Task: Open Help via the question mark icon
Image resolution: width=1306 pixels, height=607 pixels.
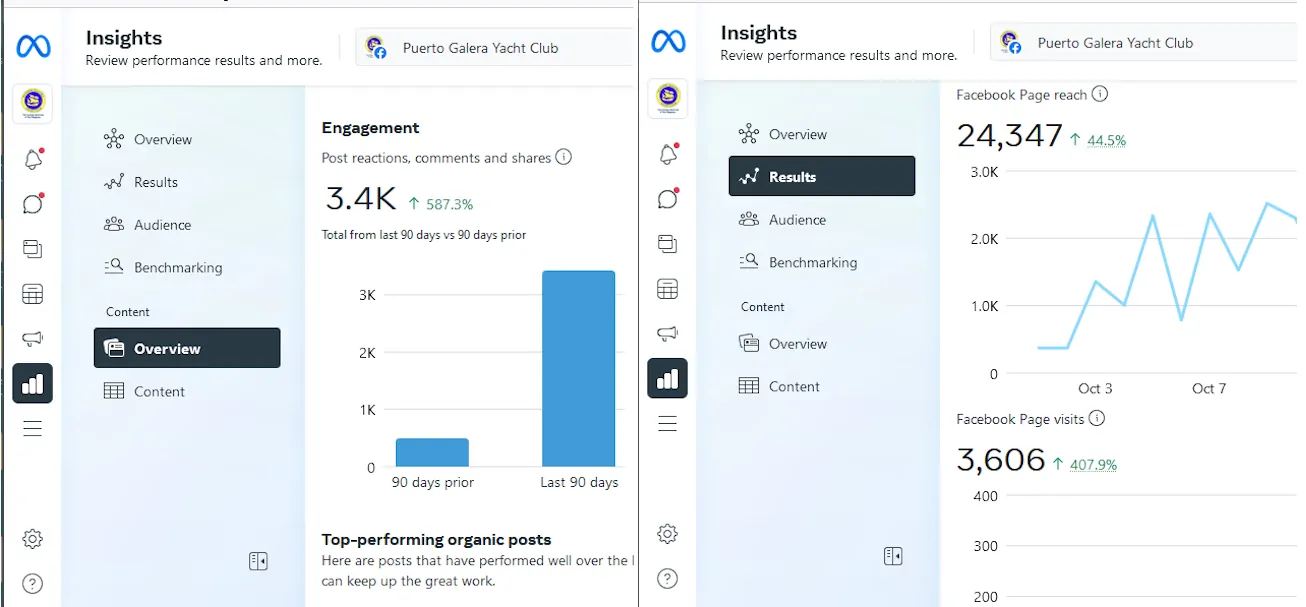Action: tap(33, 583)
